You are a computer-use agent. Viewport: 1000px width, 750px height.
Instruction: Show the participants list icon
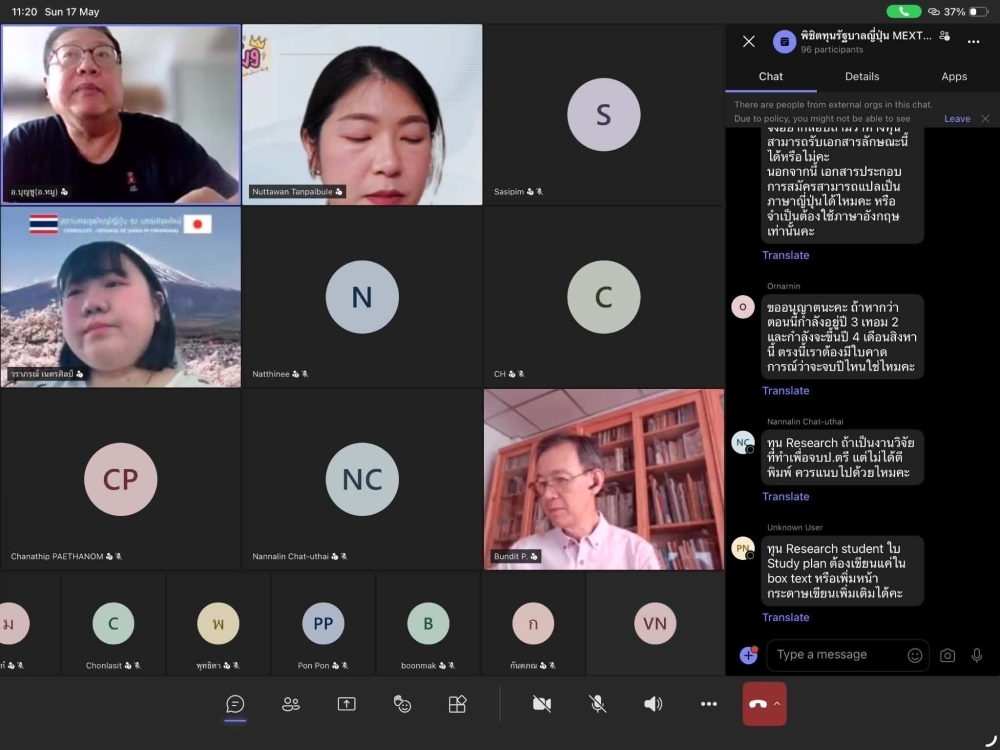pos(291,703)
